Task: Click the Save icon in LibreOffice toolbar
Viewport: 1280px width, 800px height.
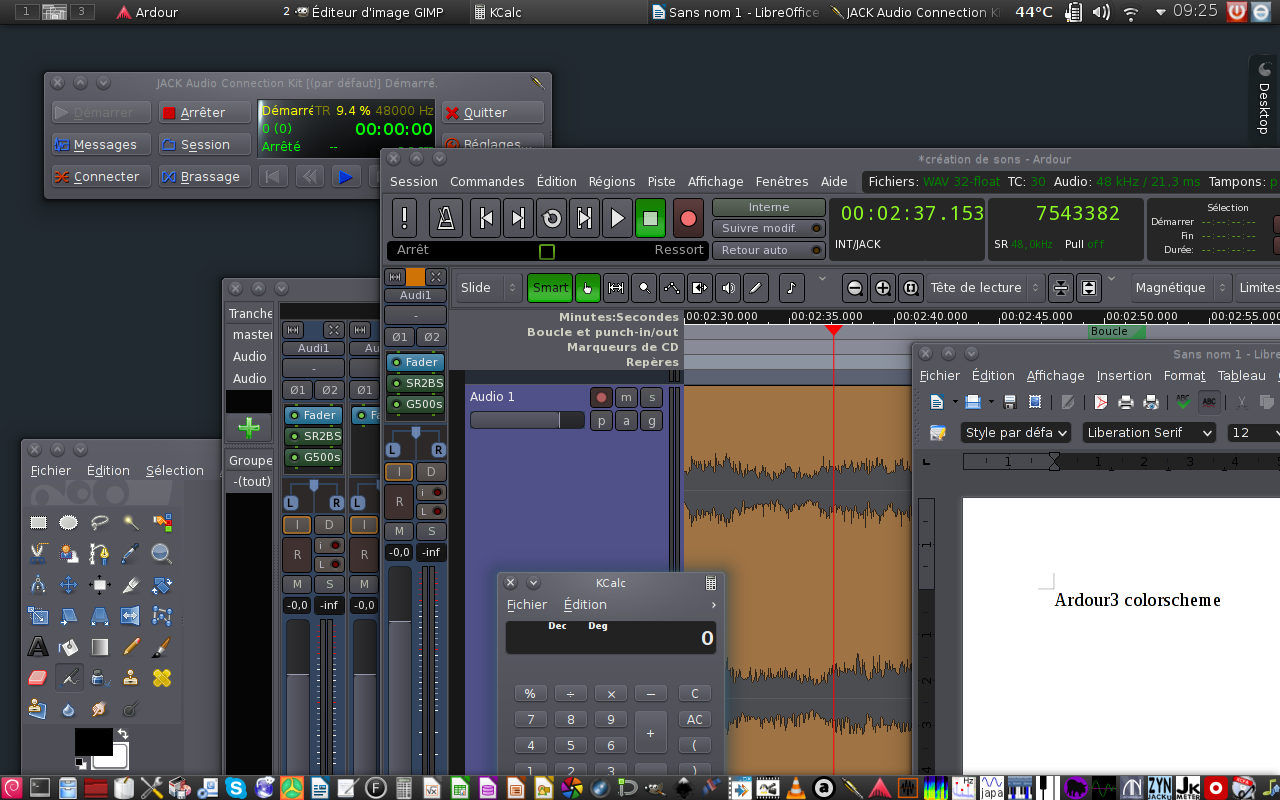Action: click(1009, 402)
